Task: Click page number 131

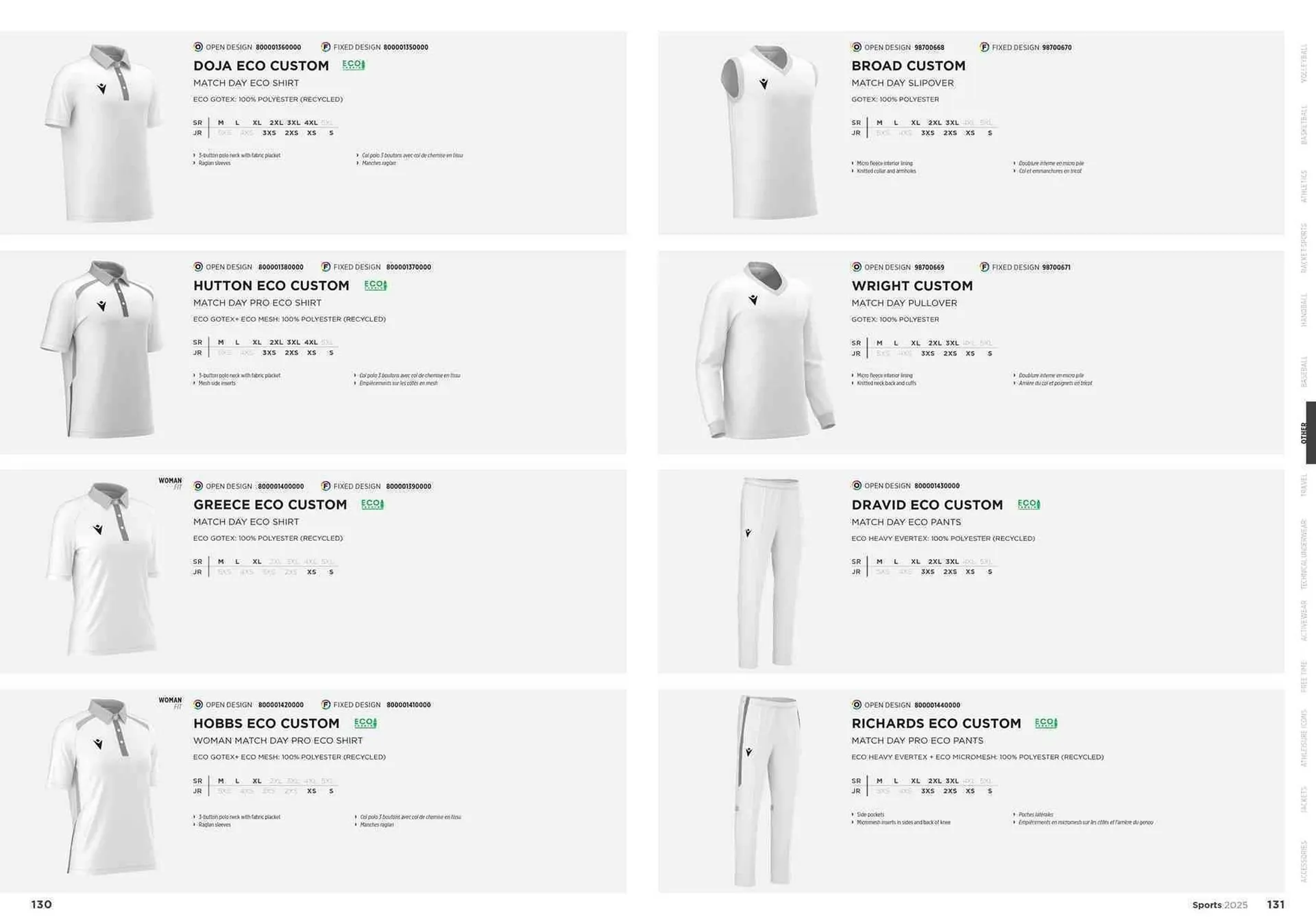Action: (1276, 905)
